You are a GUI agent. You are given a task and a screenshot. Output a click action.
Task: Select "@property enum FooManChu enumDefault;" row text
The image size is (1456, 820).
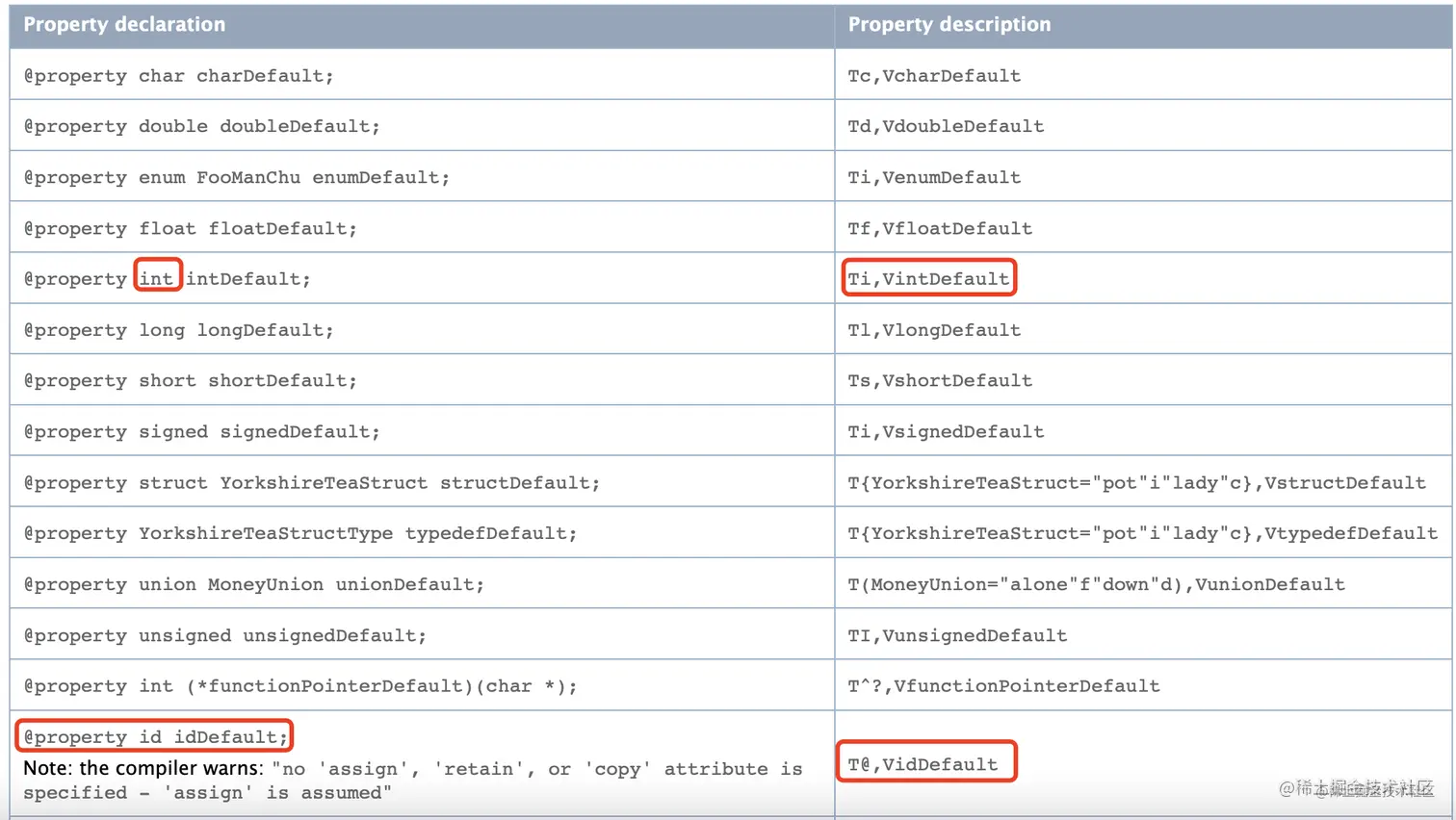tap(237, 178)
